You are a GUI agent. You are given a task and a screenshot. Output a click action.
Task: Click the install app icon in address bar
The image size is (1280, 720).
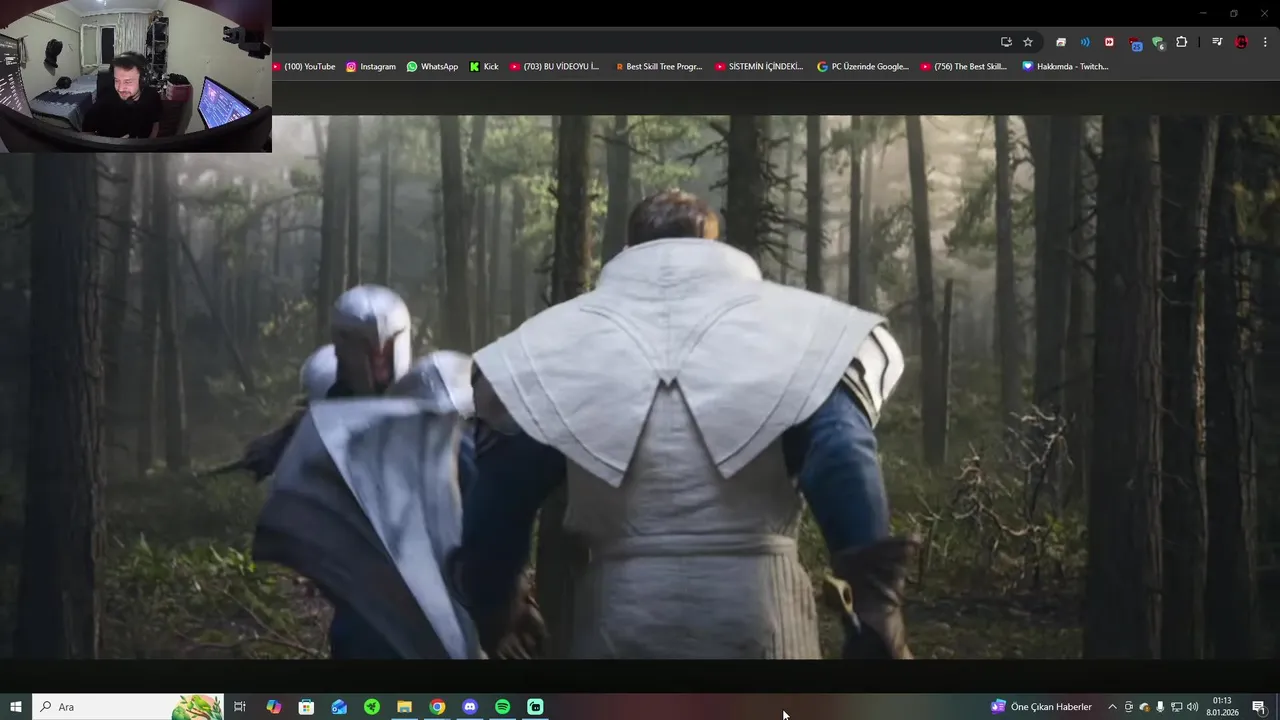pyautogui.click(x=1006, y=42)
